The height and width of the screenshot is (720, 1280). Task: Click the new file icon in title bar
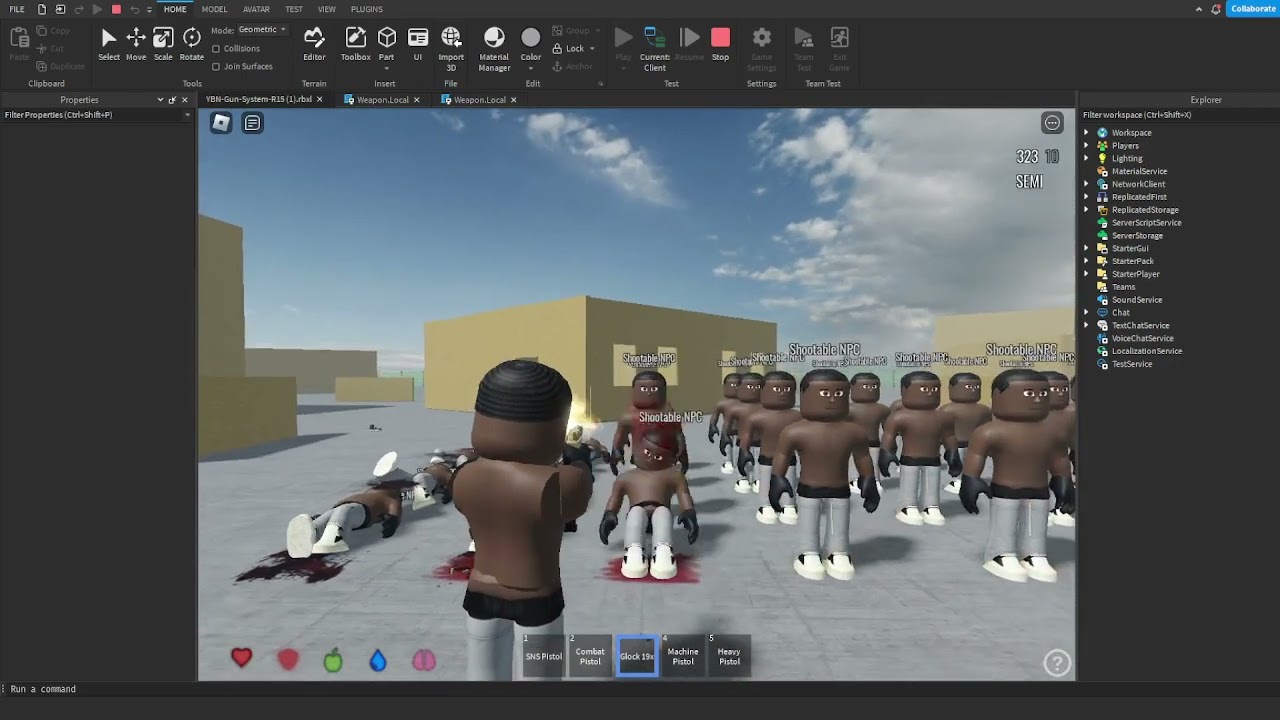pos(41,9)
